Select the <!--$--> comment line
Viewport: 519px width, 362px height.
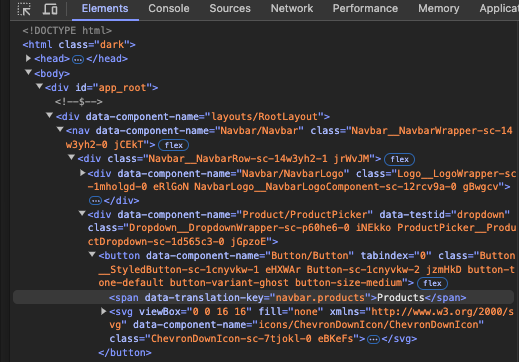79,102
